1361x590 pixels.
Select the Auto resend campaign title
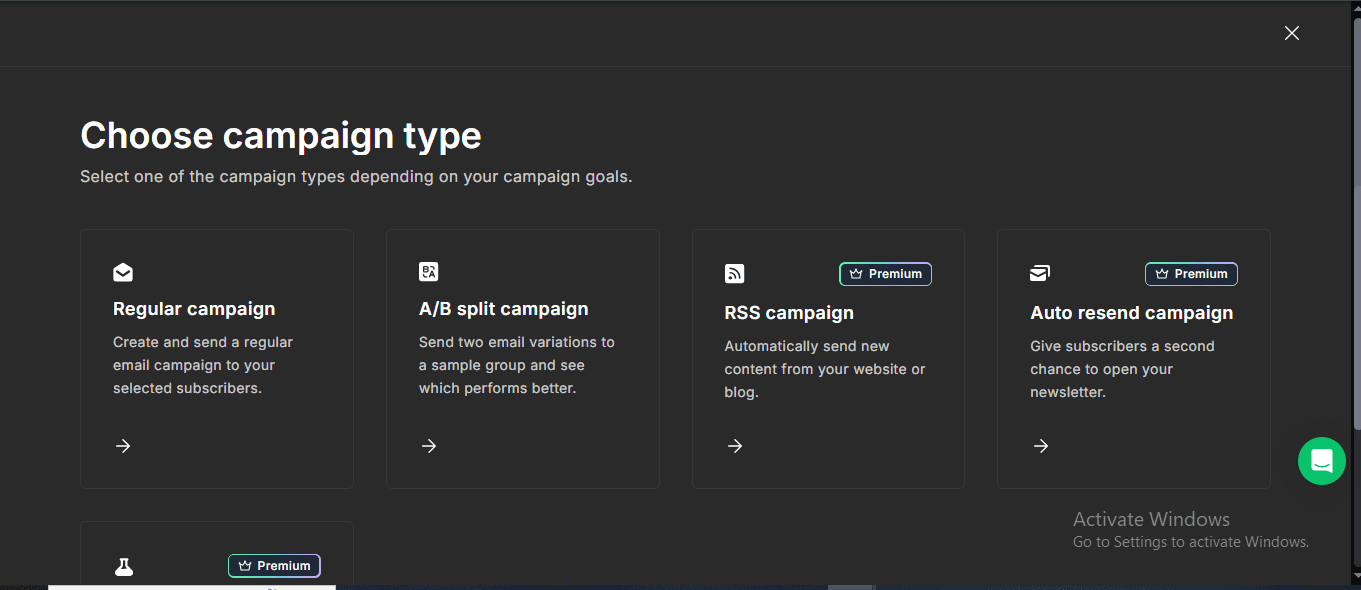click(x=1132, y=313)
